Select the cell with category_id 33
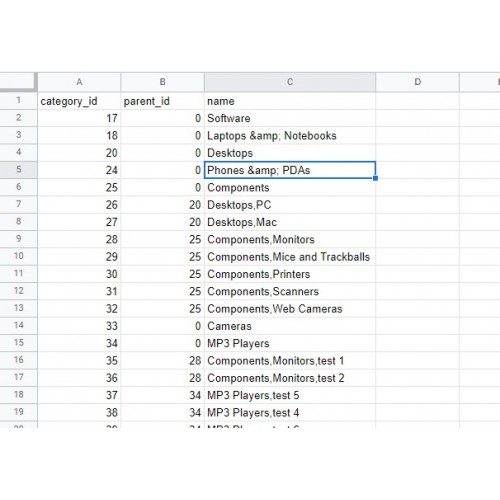This screenshot has width=500, height=500. (x=79, y=326)
